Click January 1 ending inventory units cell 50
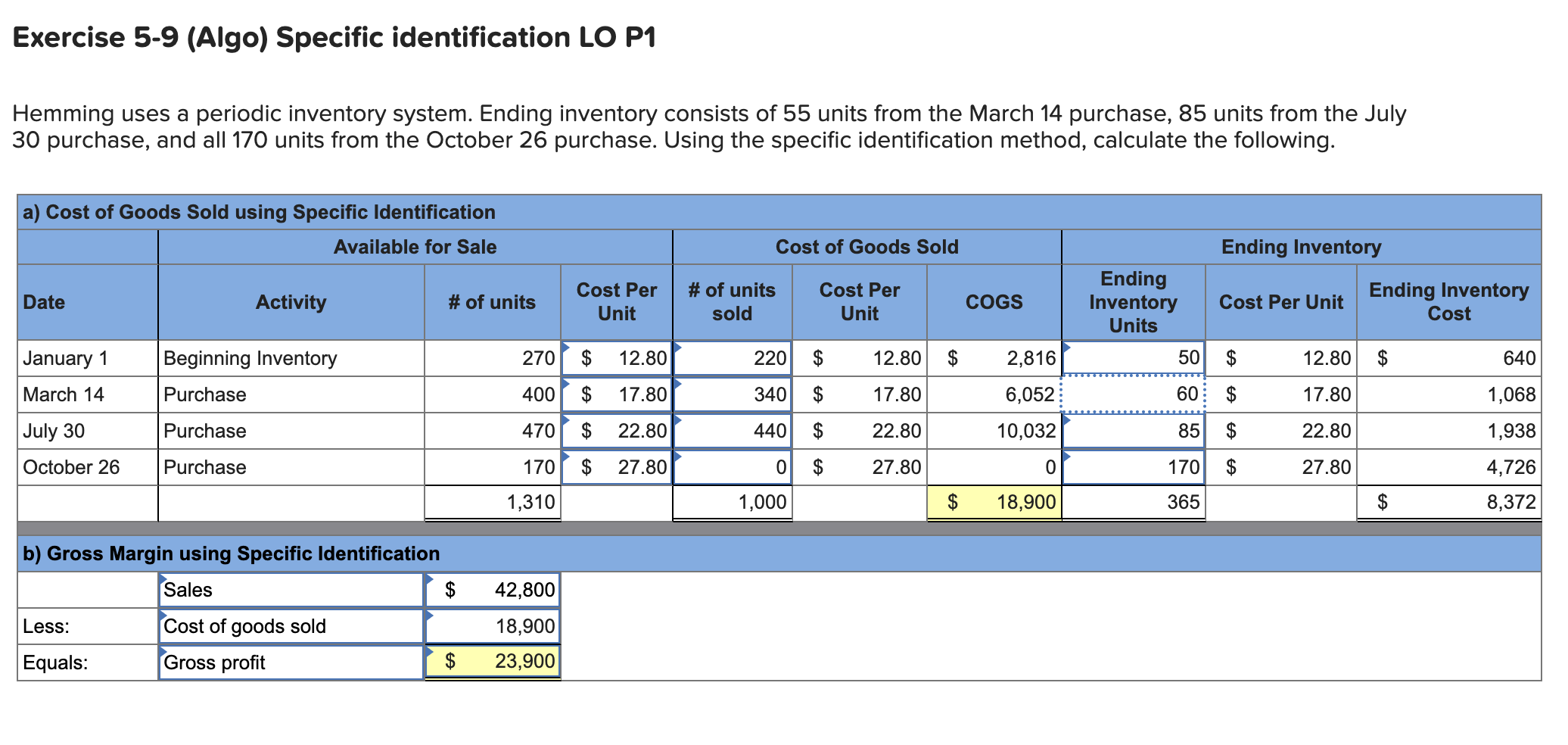 (x=1134, y=358)
